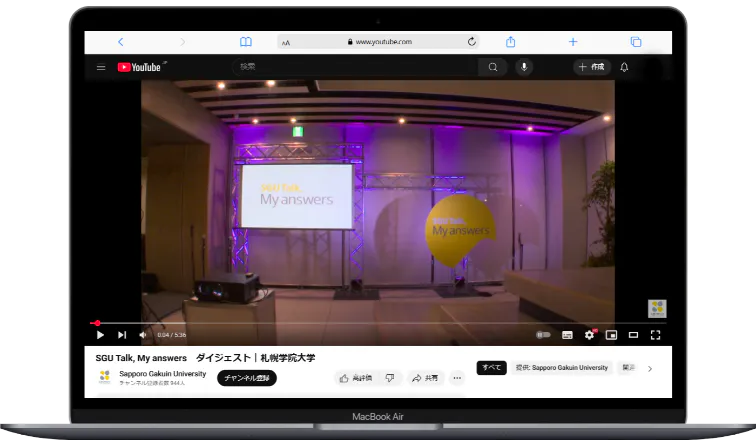Toggle autoplay switch in player

coord(543,335)
